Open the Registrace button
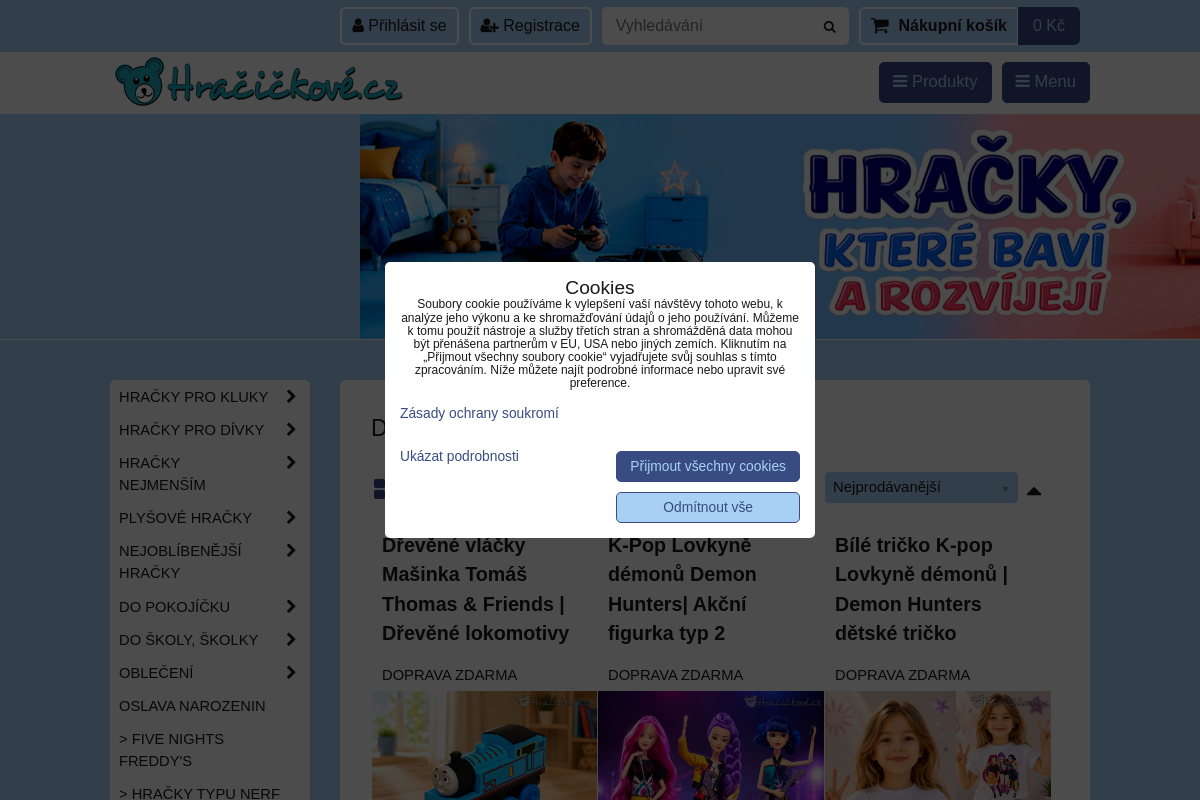1200x800 pixels. 530,26
